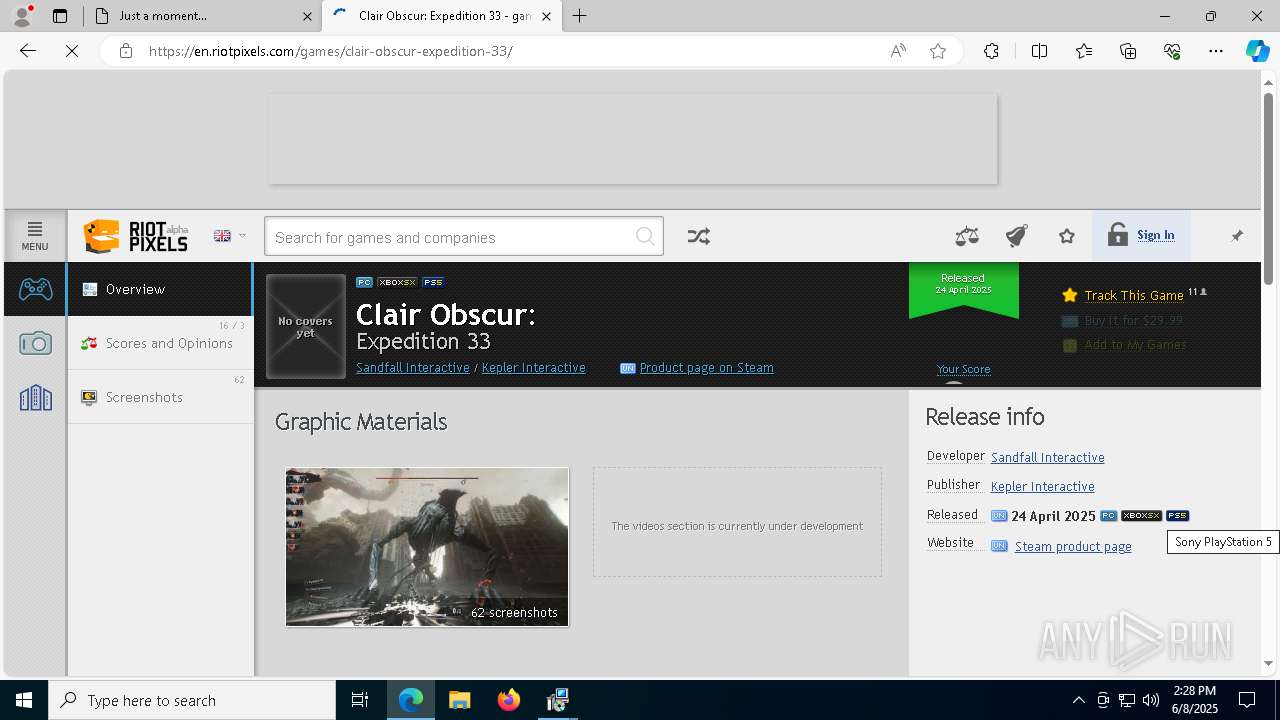
Task: Stop page loading with X button
Action: (x=72, y=51)
